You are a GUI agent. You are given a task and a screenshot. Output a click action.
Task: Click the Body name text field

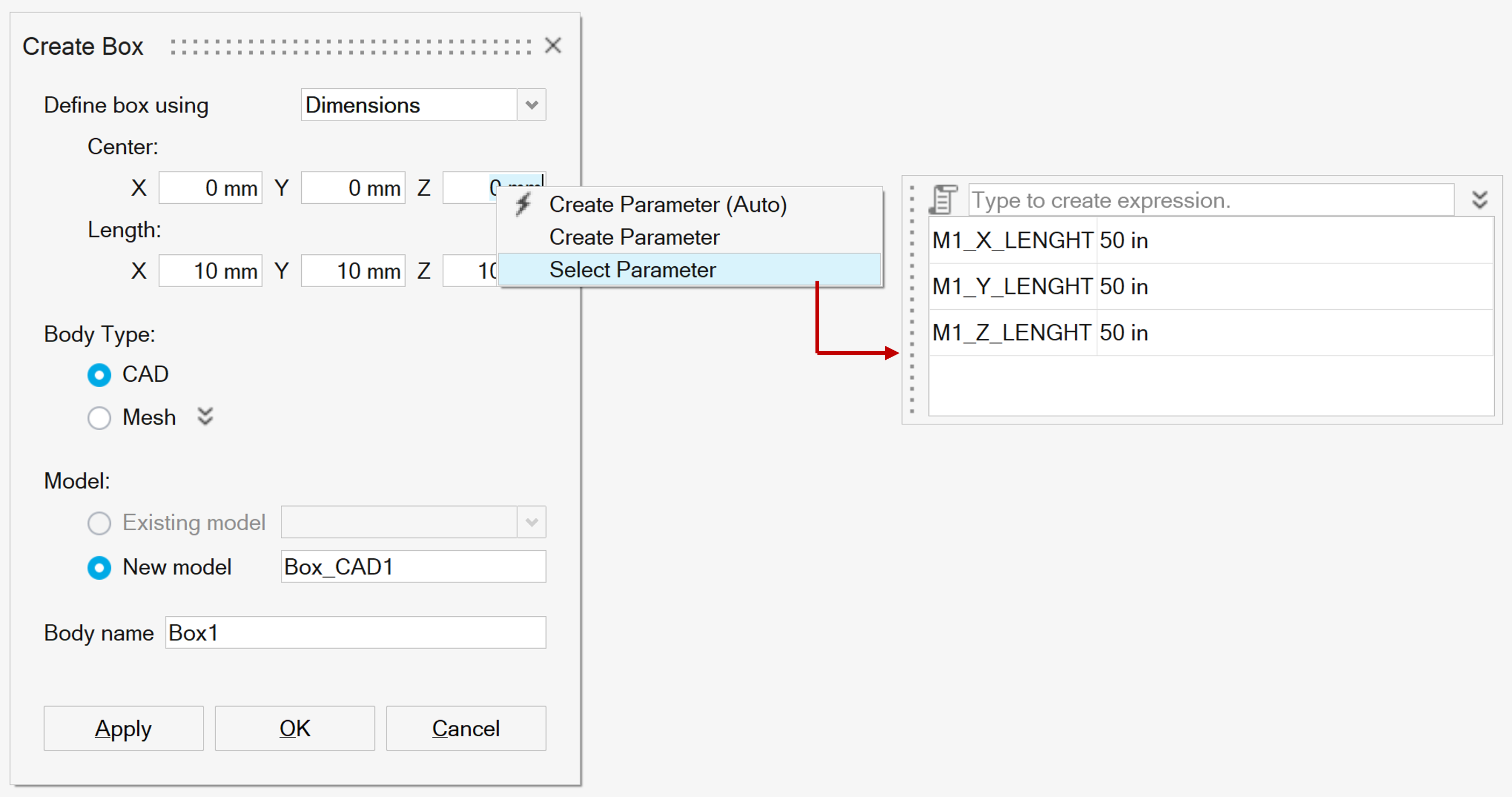[x=355, y=632]
